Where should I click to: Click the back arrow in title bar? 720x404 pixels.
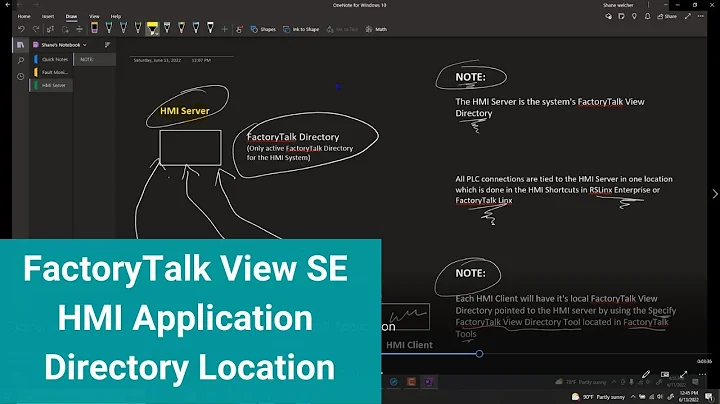pos(7,5)
